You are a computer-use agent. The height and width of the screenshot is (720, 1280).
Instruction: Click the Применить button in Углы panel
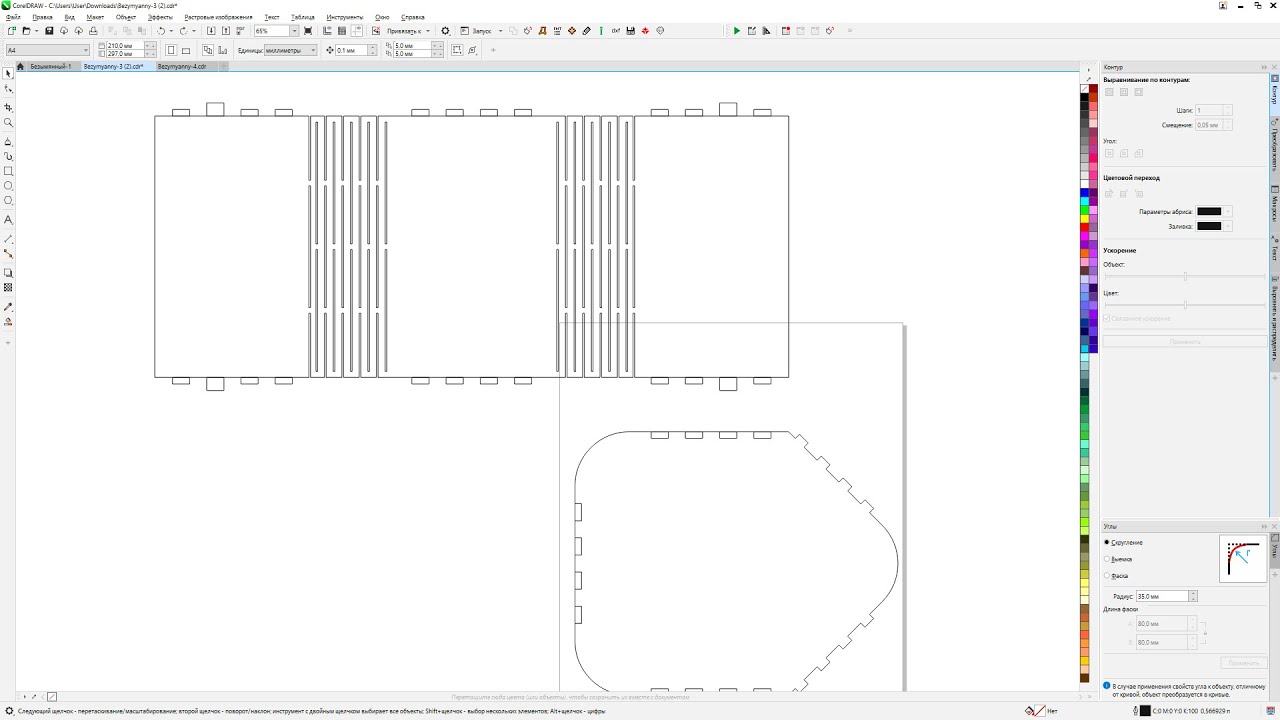(x=1244, y=663)
